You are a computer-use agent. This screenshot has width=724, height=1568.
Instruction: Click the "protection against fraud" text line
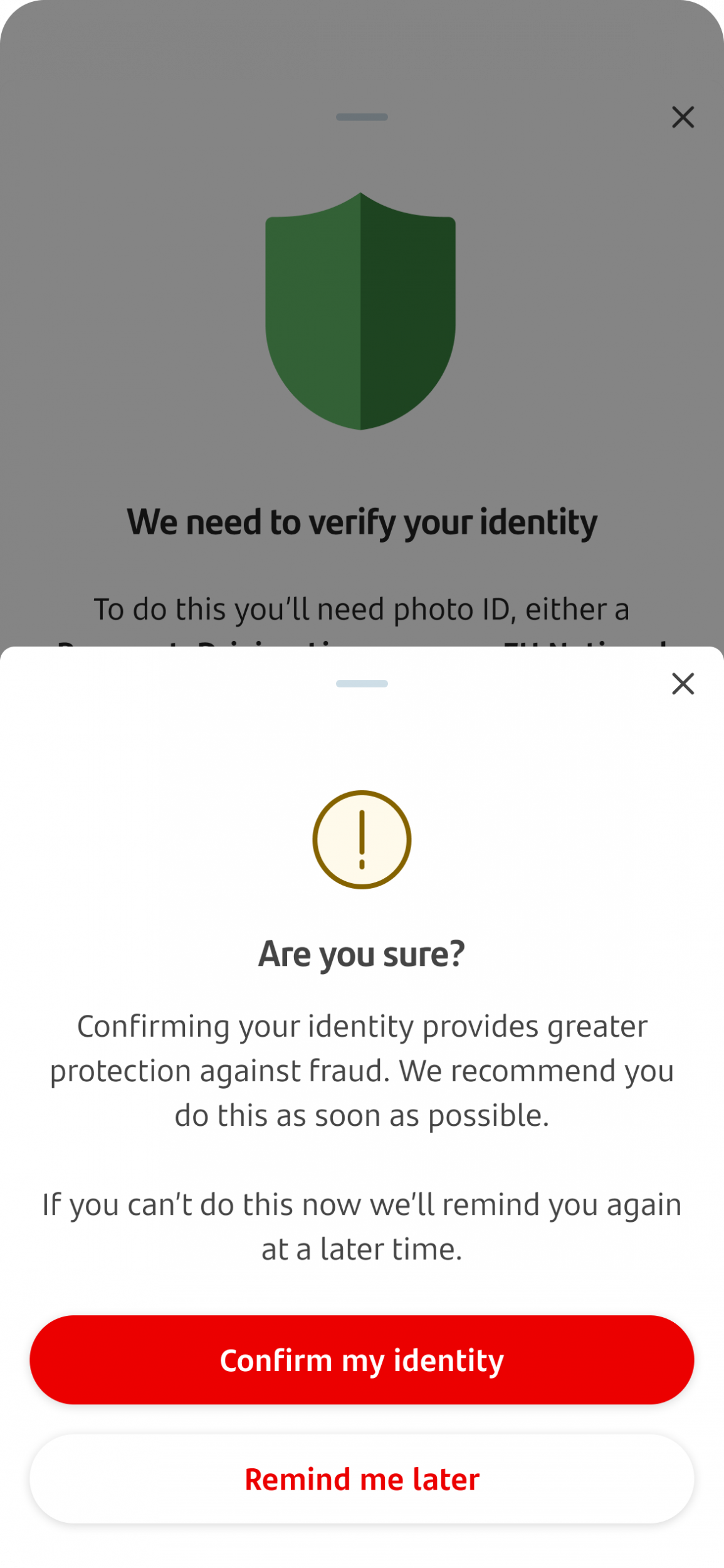click(362, 1071)
